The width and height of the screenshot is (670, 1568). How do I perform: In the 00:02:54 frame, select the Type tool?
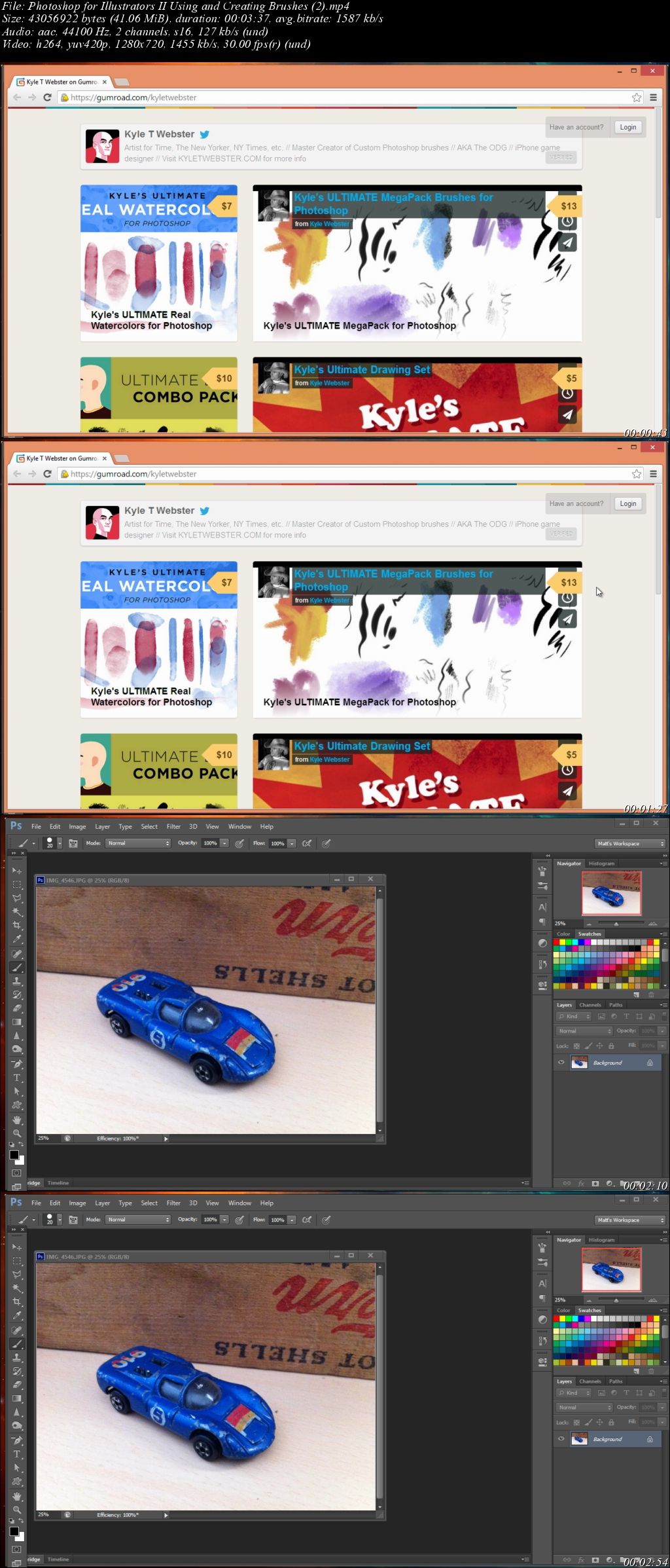(x=17, y=1454)
